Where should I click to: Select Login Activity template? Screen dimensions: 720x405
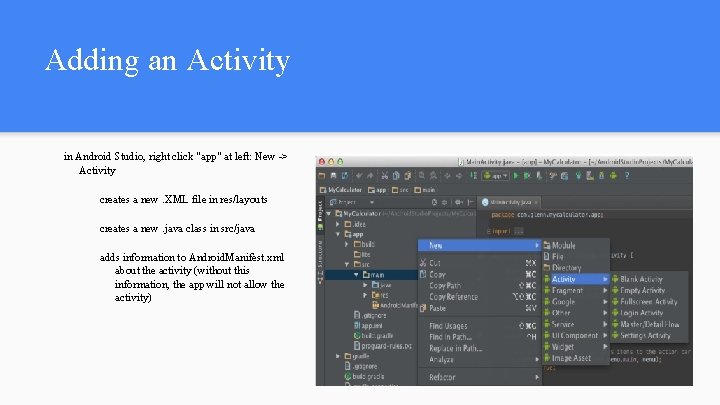click(x=649, y=313)
